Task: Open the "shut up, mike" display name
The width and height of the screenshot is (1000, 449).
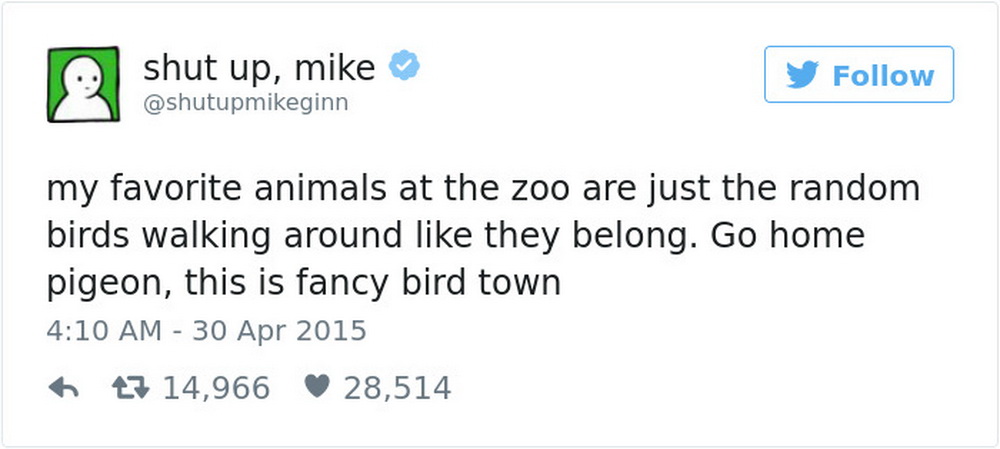Action: [x=259, y=68]
